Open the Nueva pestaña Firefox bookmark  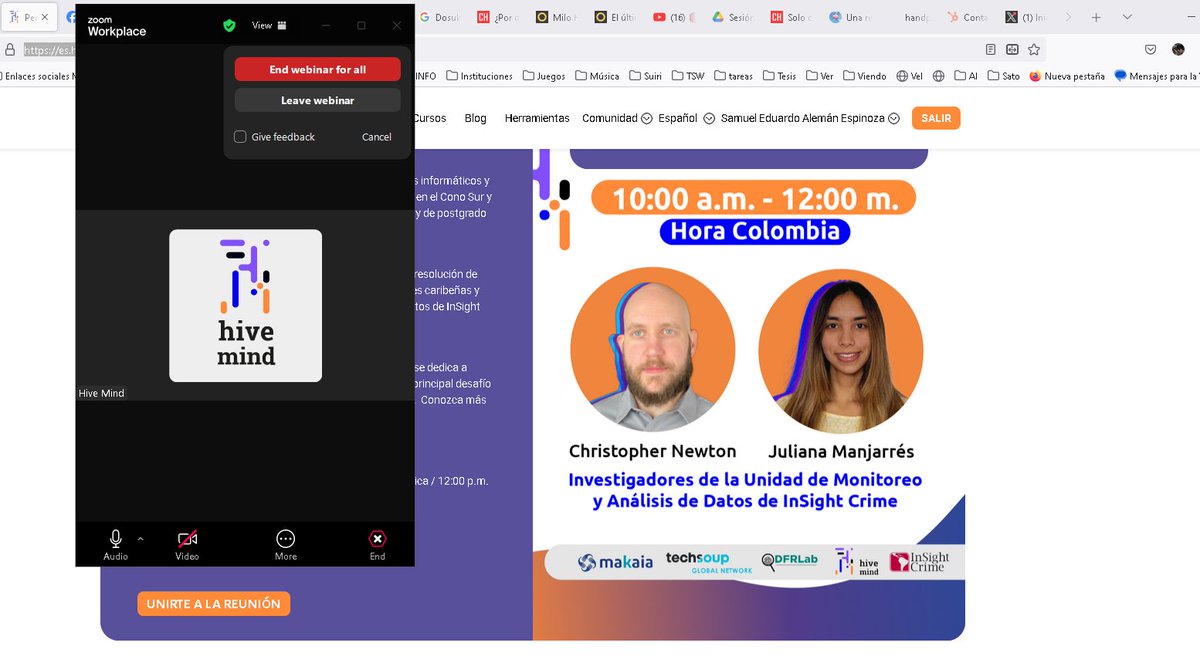coord(1068,76)
